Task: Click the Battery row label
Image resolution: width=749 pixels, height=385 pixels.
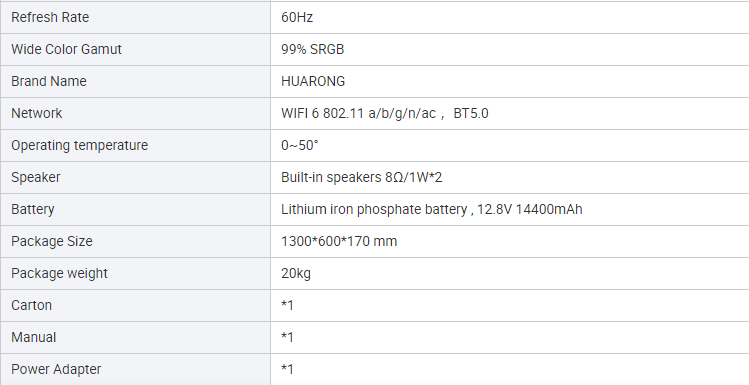Action: (32, 209)
